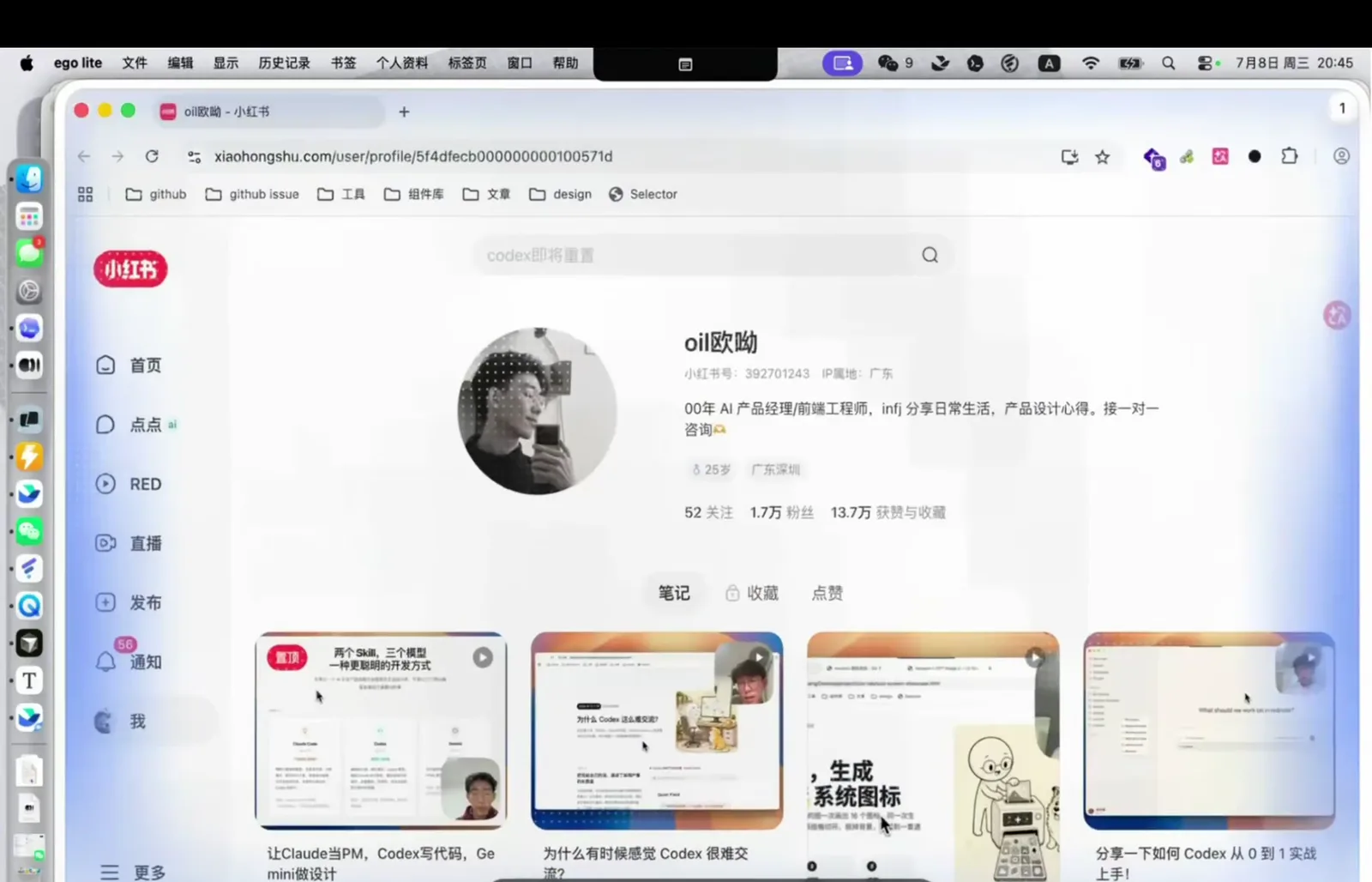Bookmark this page with the star
1372x882 pixels.
(x=1103, y=156)
